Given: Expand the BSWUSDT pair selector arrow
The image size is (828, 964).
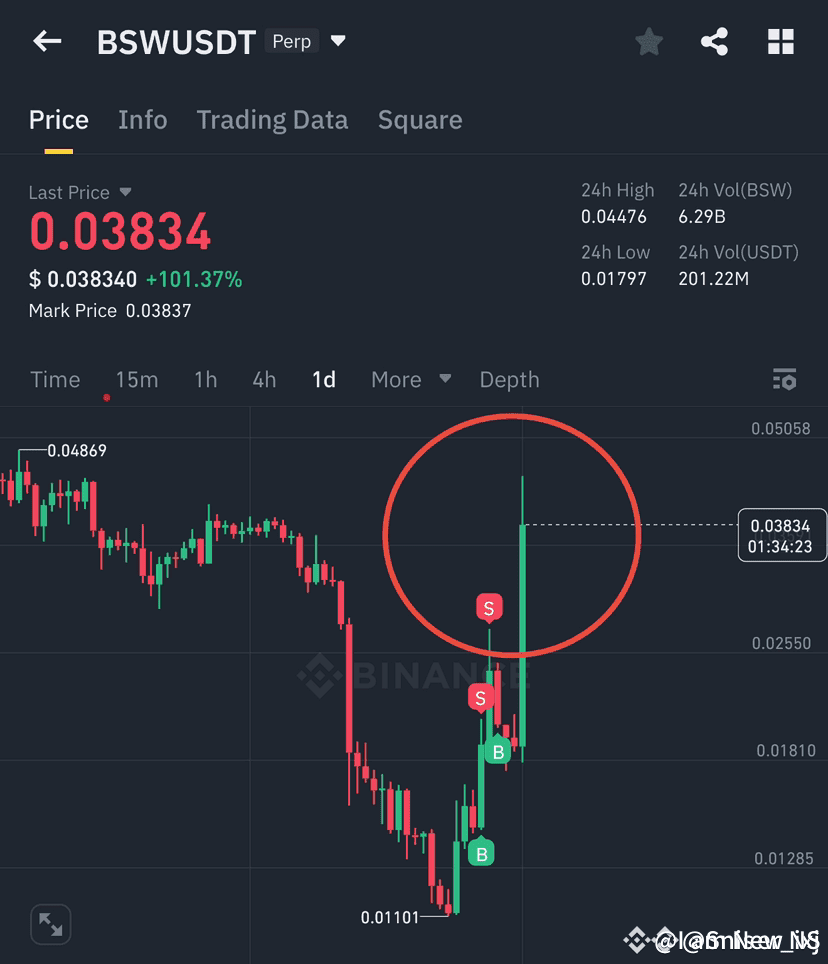Looking at the screenshot, I should pos(337,42).
